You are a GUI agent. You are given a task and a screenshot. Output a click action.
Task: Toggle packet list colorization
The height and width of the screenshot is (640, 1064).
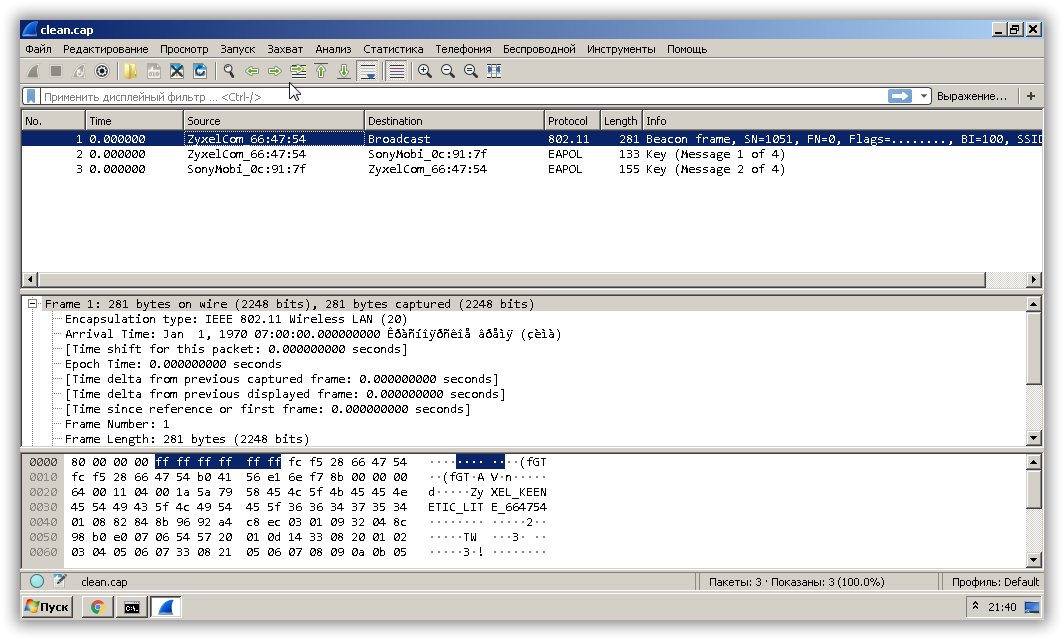[x=396, y=71]
